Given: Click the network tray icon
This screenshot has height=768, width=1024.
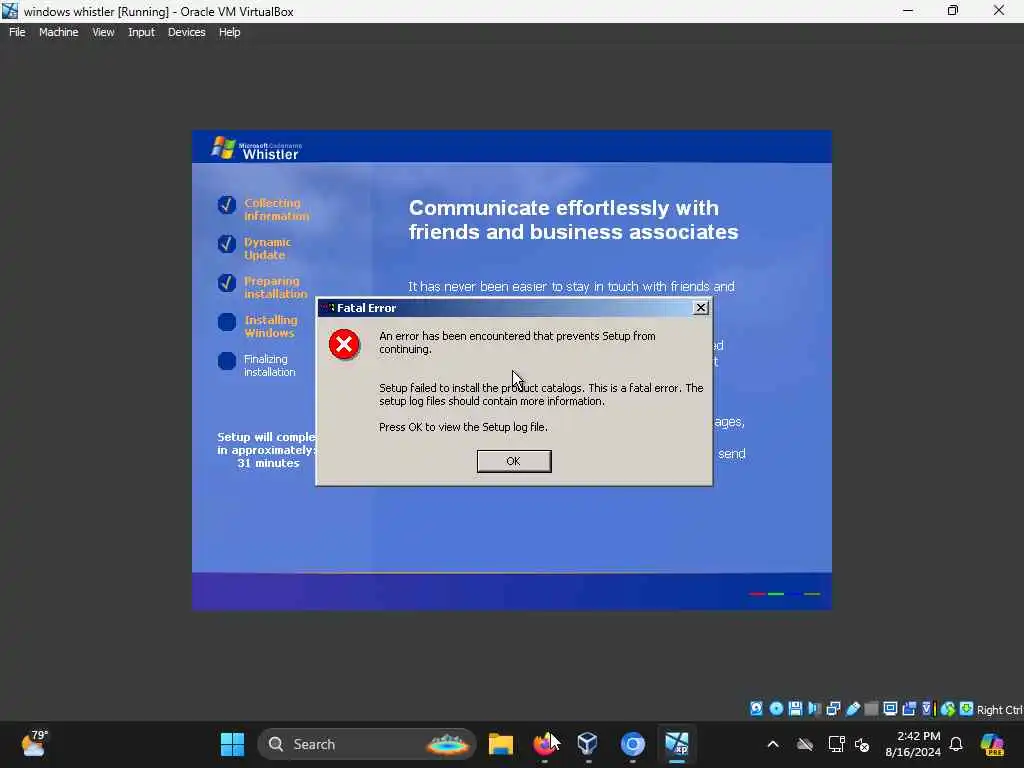Looking at the screenshot, I should point(836,744).
